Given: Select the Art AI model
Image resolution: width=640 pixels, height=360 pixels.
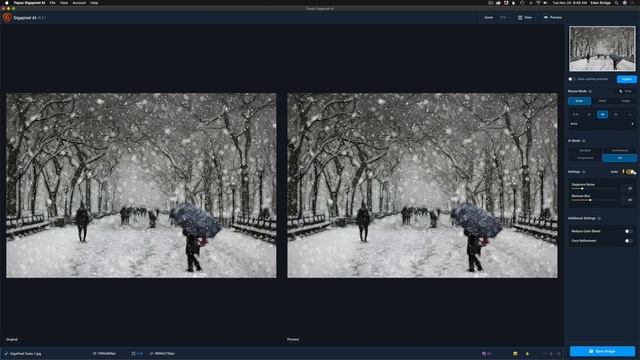Looking at the screenshot, I should (619, 158).
